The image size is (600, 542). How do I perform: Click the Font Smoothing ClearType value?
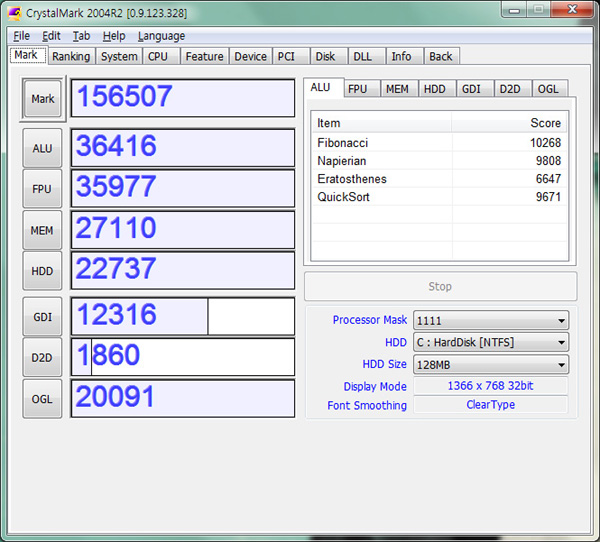pyautogui.click(x=491, y=405)
